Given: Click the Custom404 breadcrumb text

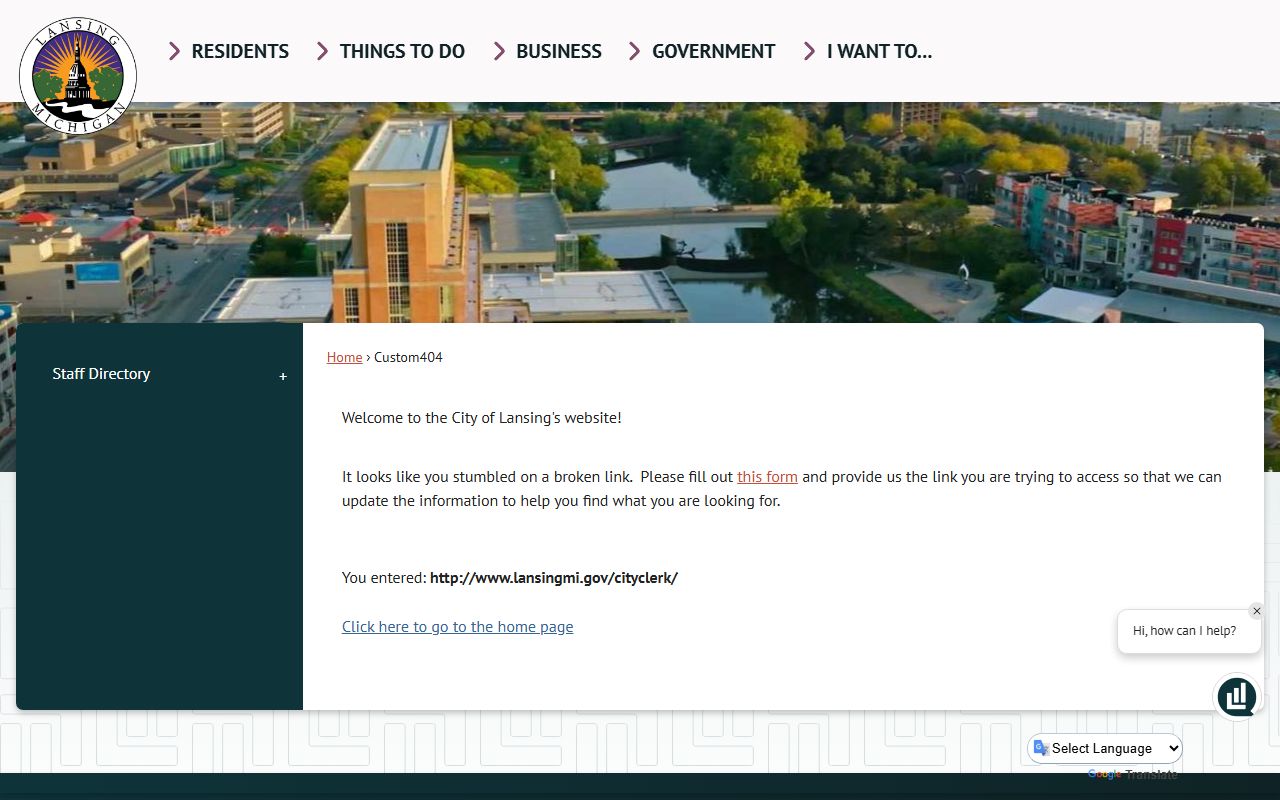Looking at the screenshot, I should tap(408, 357).
